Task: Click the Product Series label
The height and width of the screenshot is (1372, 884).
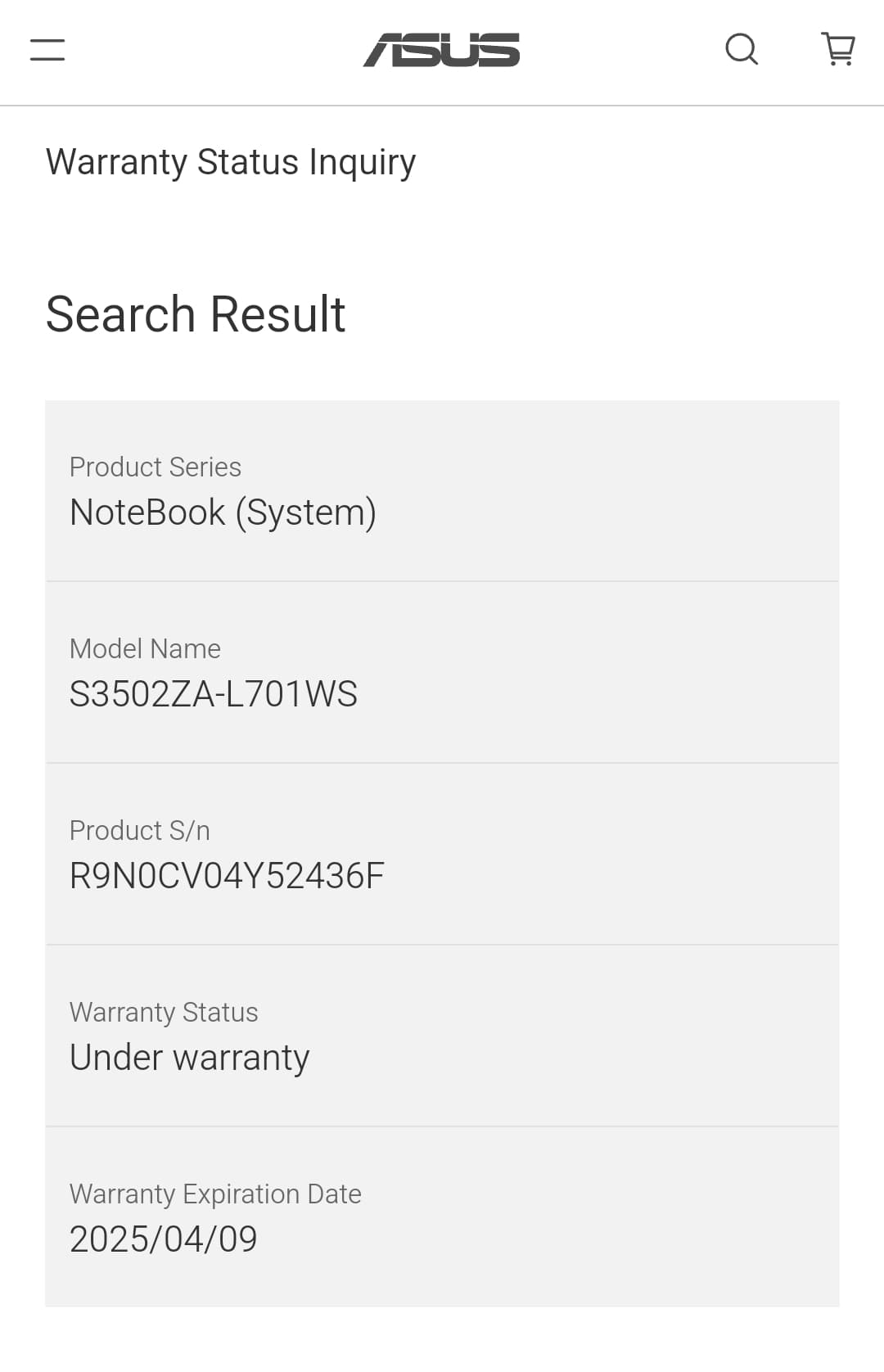Action: [x=156, y=467]
